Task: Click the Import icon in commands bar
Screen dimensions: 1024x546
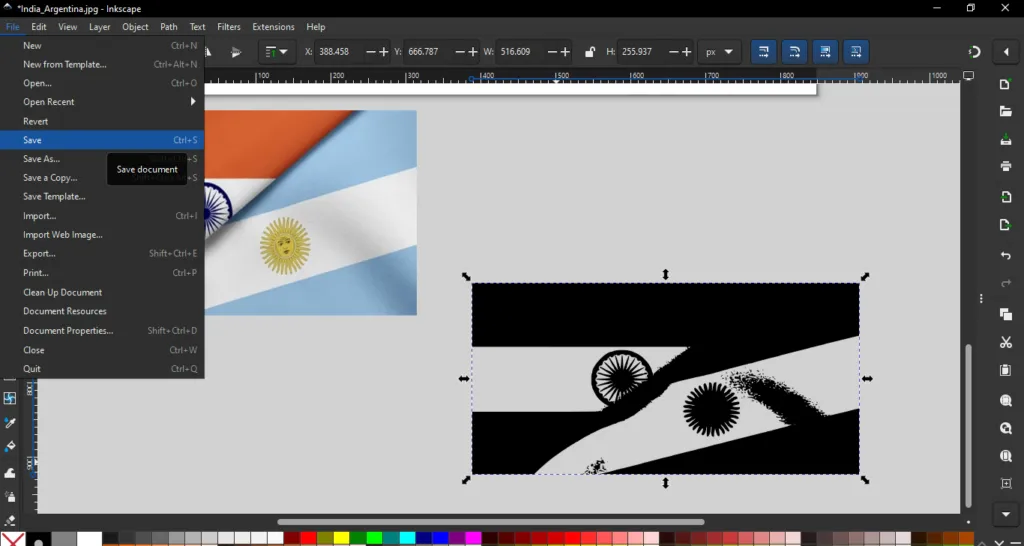Action: tap(1006, 197)
